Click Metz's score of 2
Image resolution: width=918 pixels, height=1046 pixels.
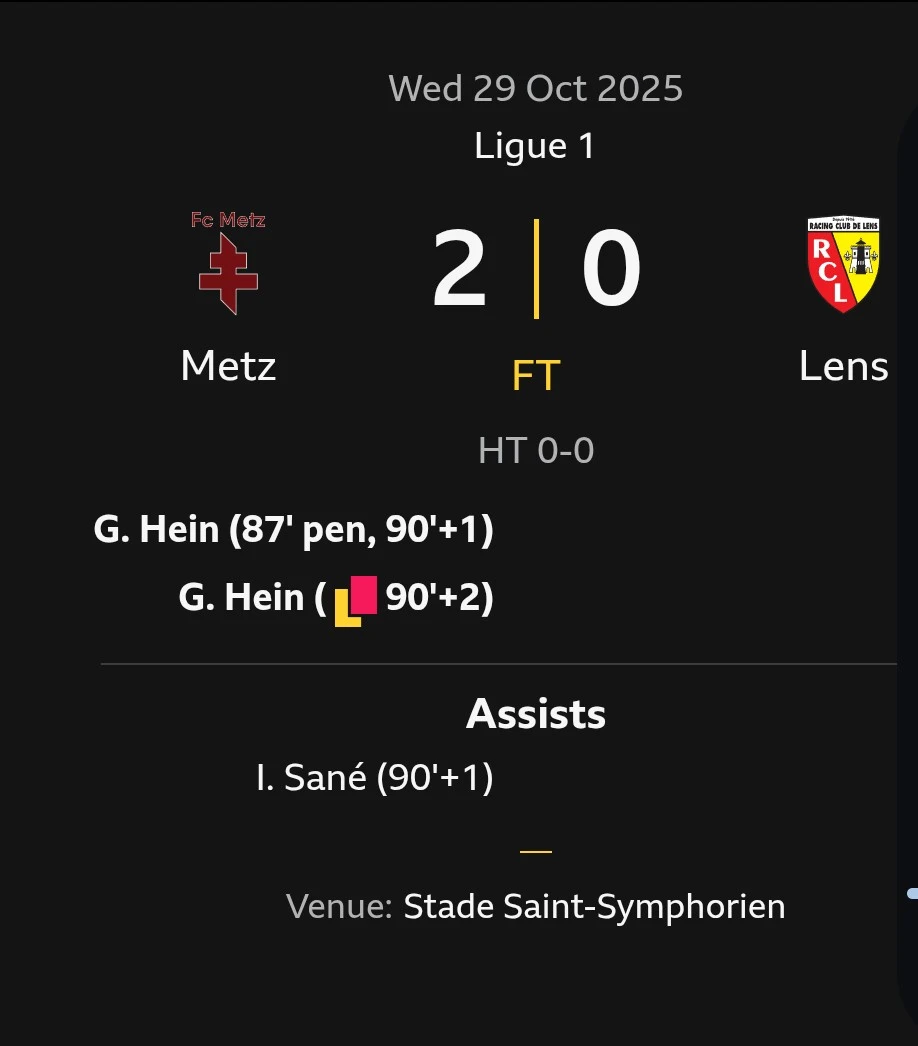[x=459, y=269]
